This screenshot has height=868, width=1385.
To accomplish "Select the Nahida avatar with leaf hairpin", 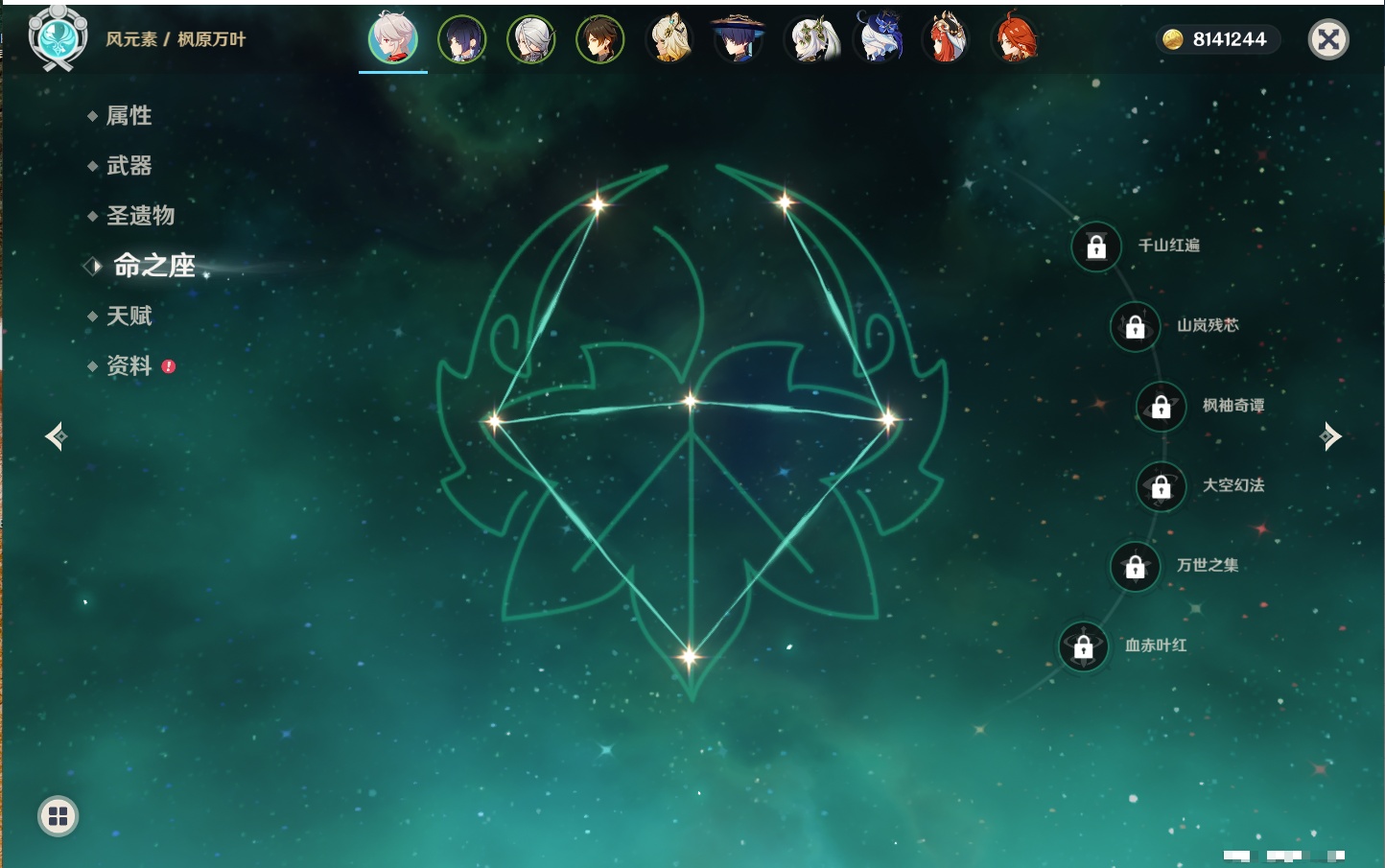I will coord(811,39).
